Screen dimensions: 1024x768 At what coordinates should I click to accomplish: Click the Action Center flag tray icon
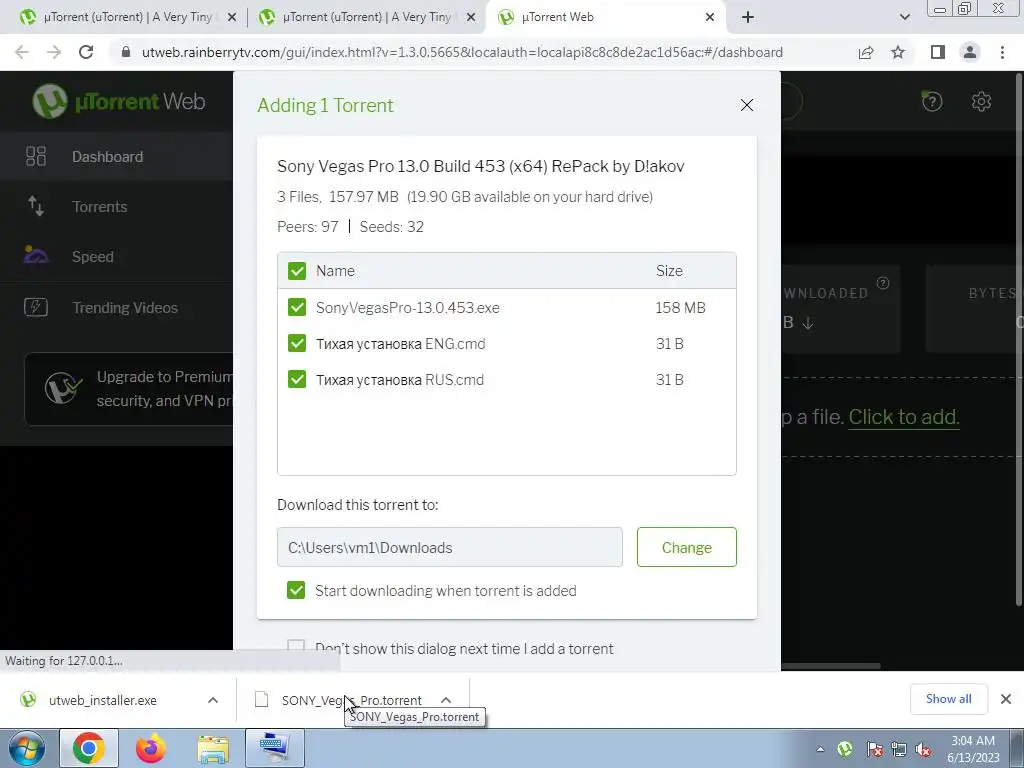874,749
